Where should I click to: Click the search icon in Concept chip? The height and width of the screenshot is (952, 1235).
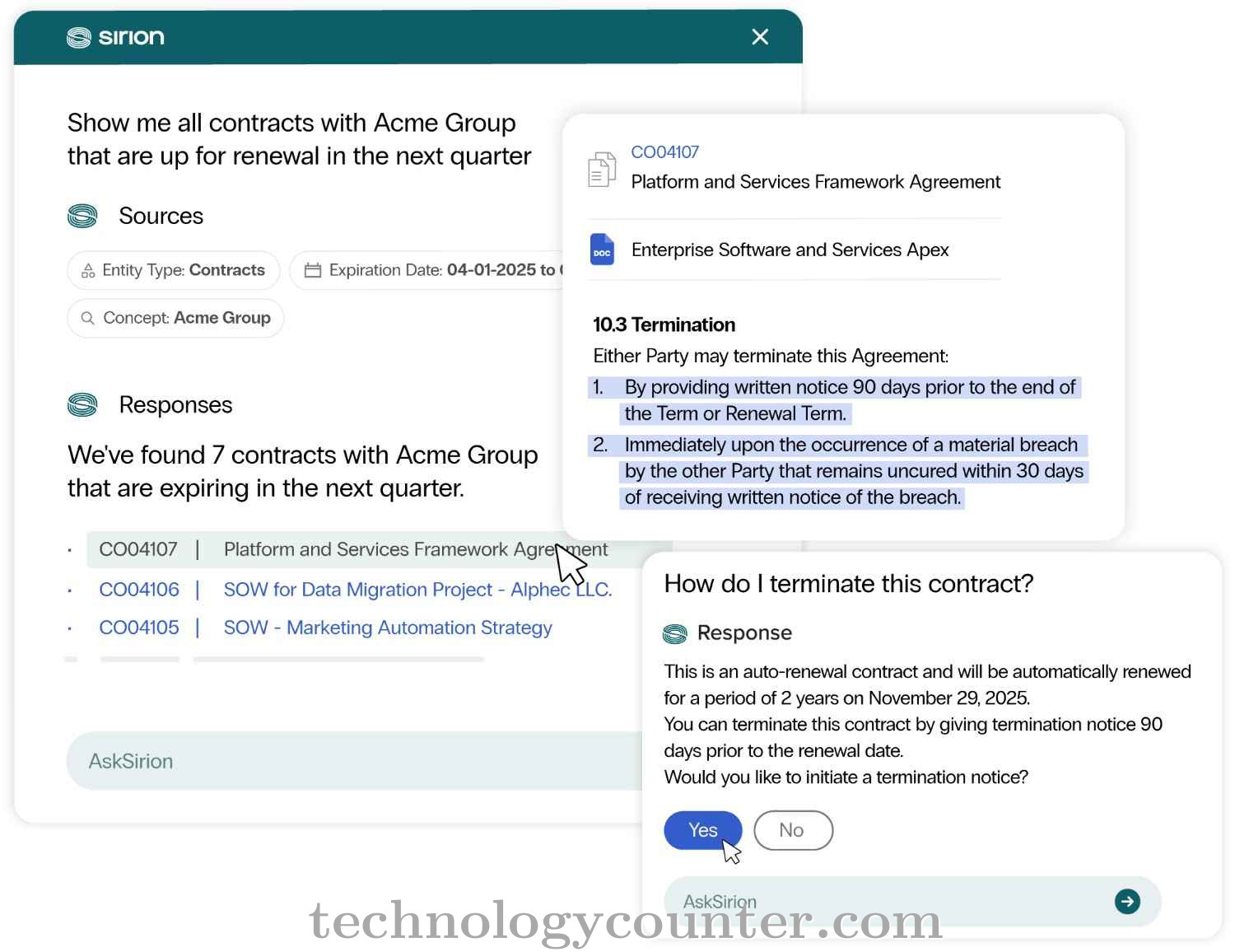click(x=87, y=318)
